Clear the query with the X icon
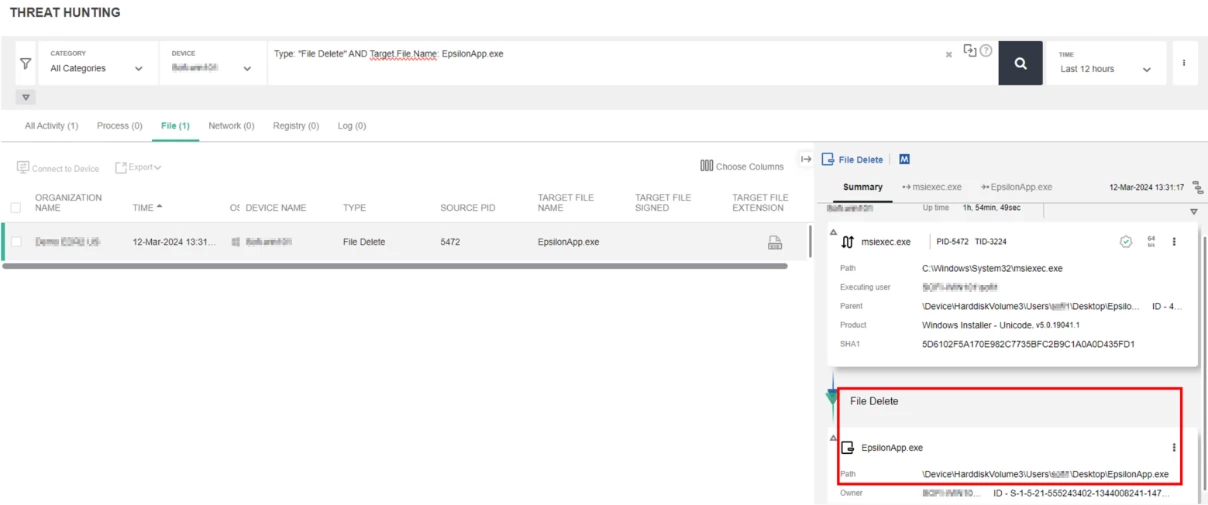This screenshot has height=505, width=1208. [x=949, y=54]
